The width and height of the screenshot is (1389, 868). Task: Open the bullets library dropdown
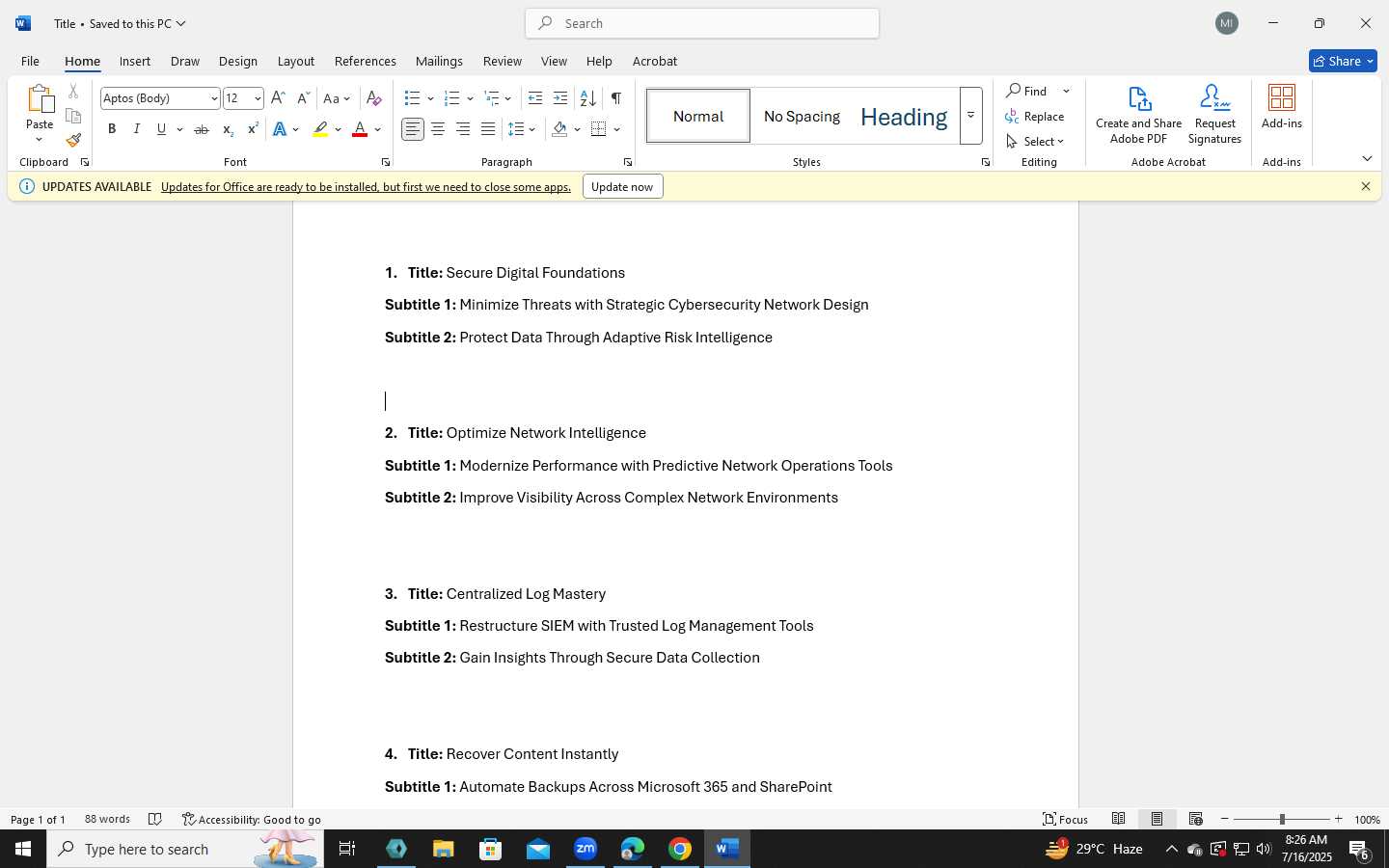430,98
